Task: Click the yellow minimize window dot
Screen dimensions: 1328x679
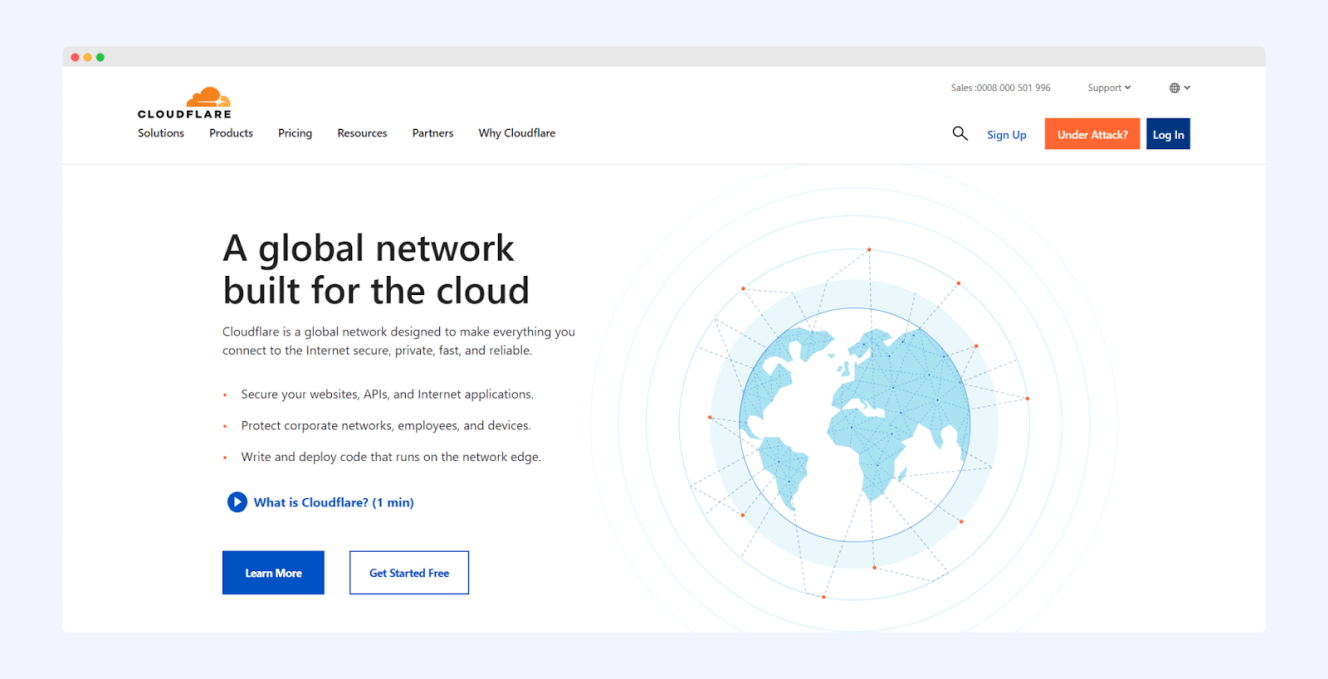Action: tap(88, 57)
